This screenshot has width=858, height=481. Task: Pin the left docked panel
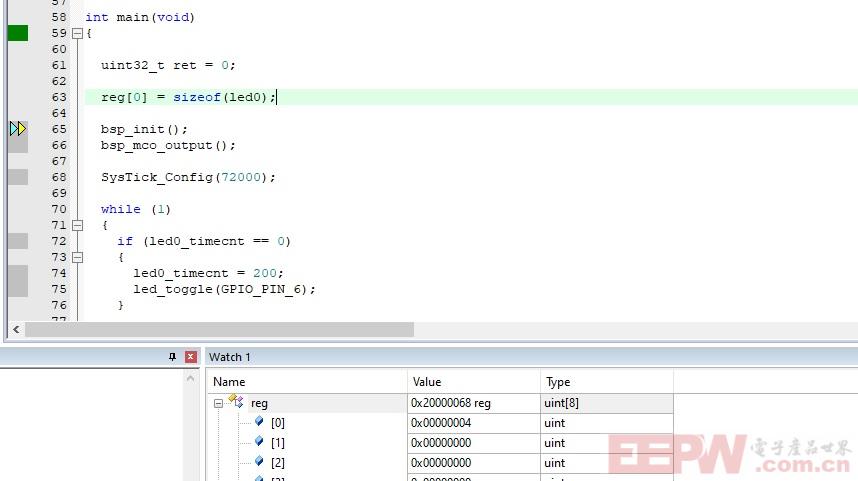(172, 357)
